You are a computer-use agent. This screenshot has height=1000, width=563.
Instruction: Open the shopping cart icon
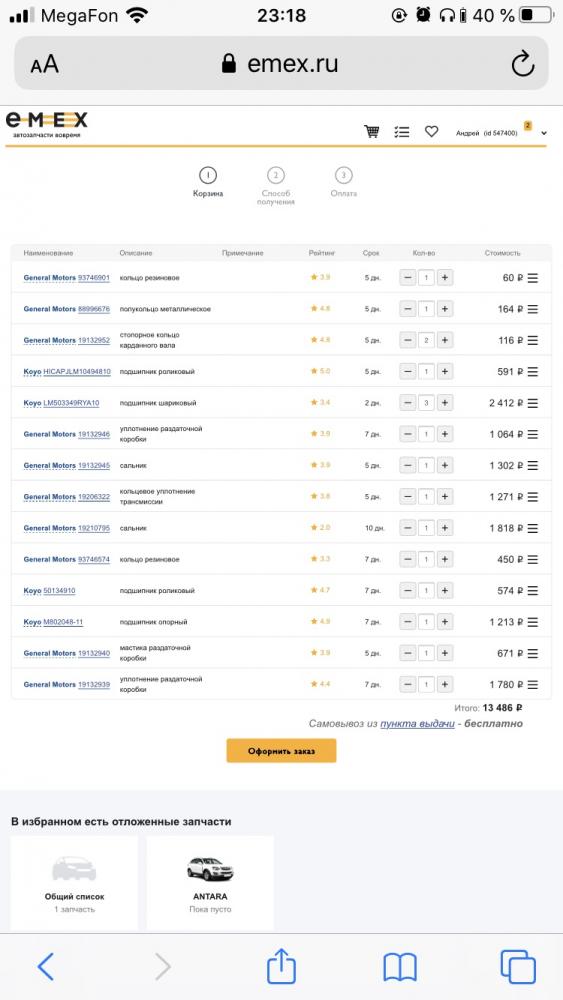pos(372,131)
